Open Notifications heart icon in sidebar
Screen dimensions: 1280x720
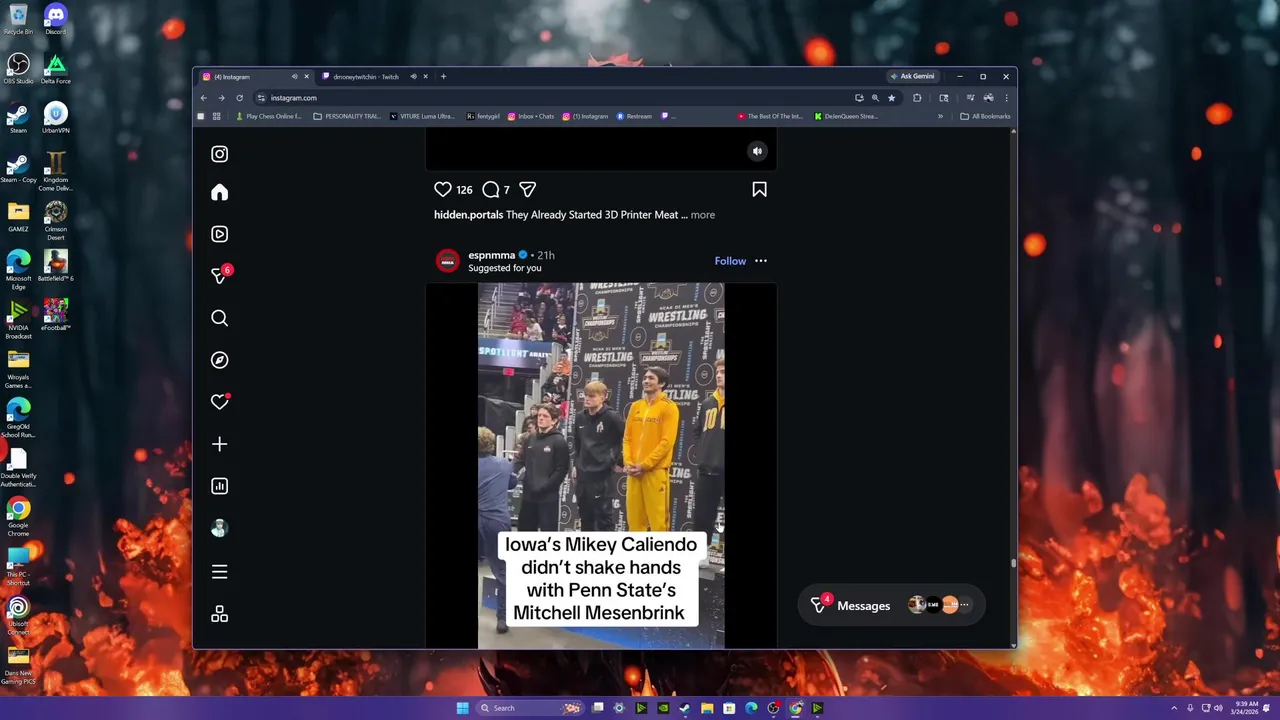pos(219,402)
